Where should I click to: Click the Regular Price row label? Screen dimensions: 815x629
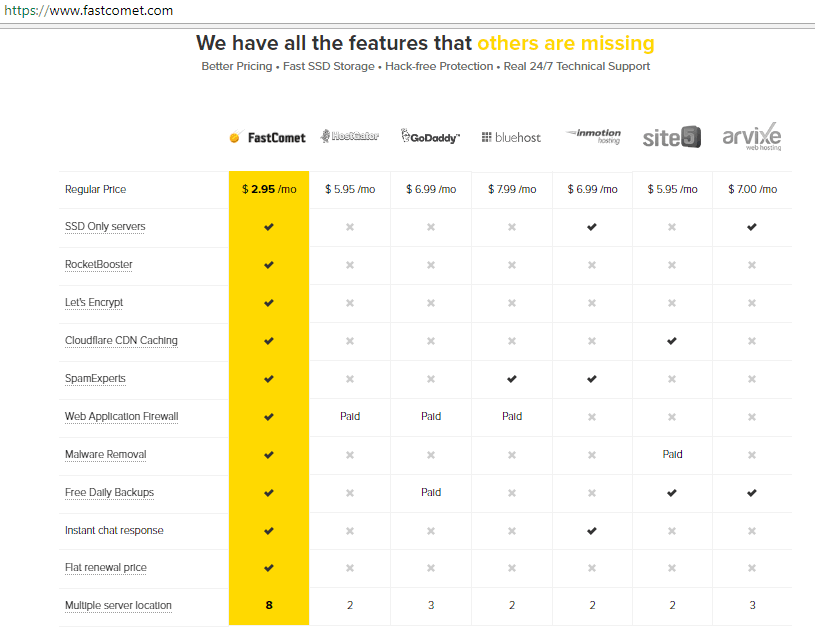96,189
